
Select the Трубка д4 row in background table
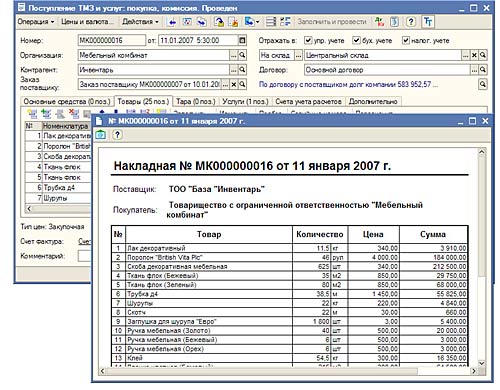click(x=58, y=188)
